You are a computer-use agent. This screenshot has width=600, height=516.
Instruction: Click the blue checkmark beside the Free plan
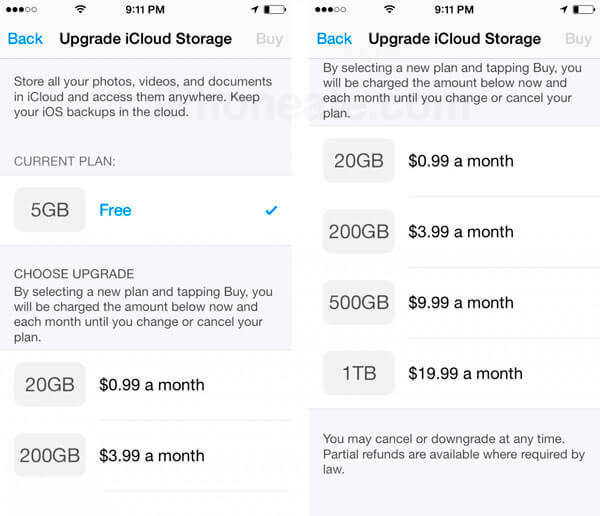pyautogui.click(x=271, y=211)
